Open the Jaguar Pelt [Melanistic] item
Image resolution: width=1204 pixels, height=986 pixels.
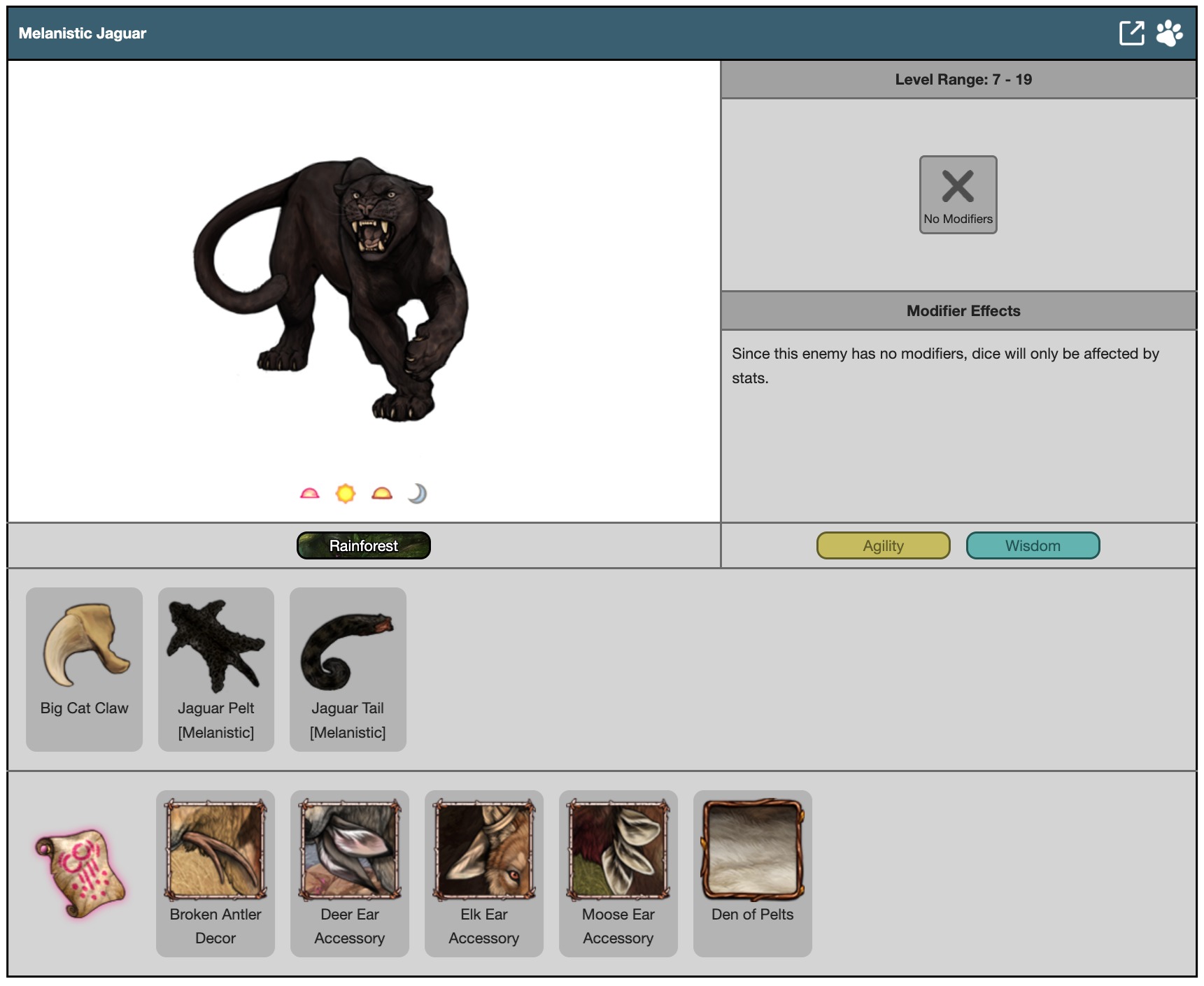coord(216,669)
